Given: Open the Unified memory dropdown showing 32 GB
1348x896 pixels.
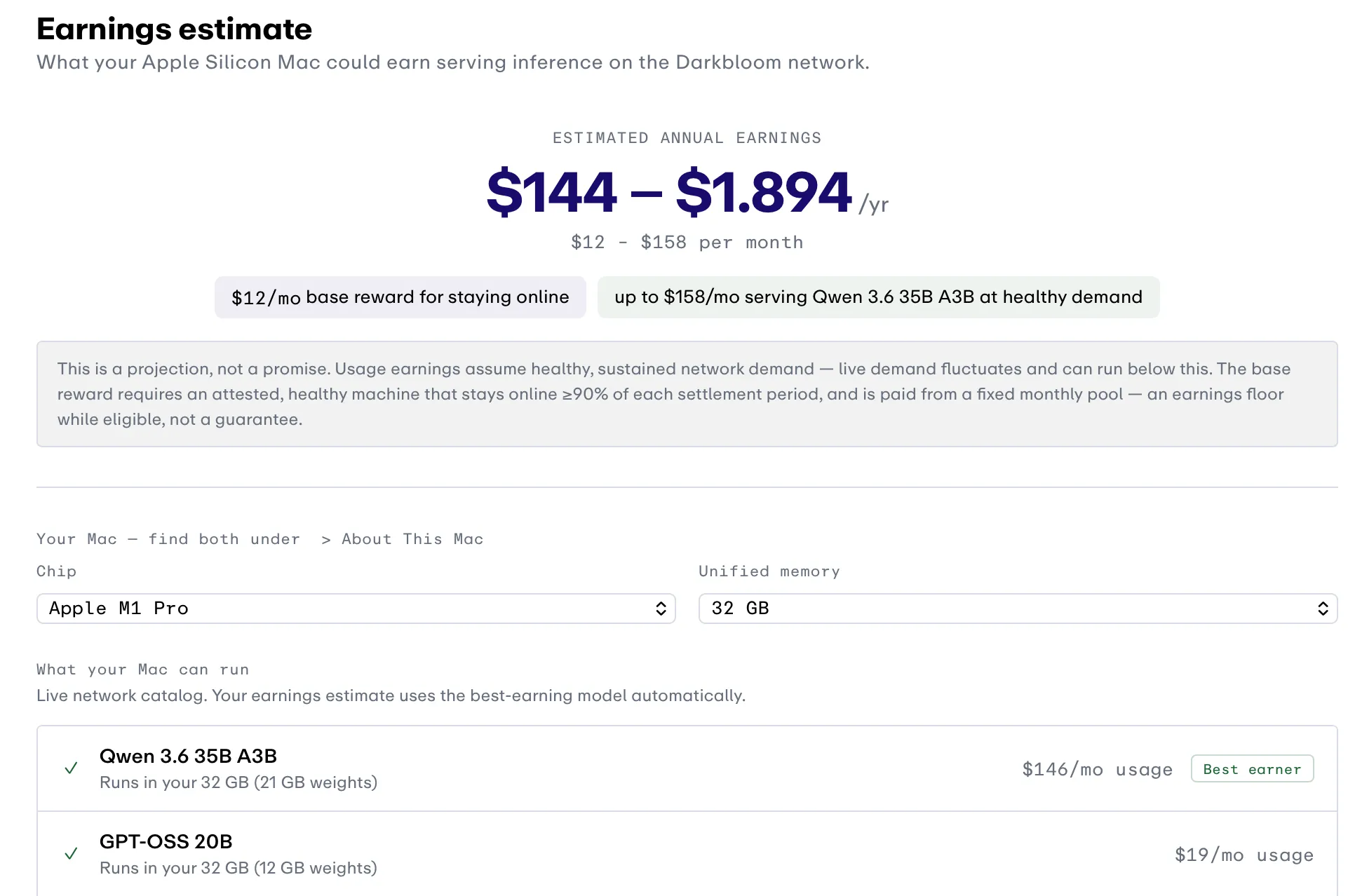Looking at the screenshot, I should point(1018,609).
